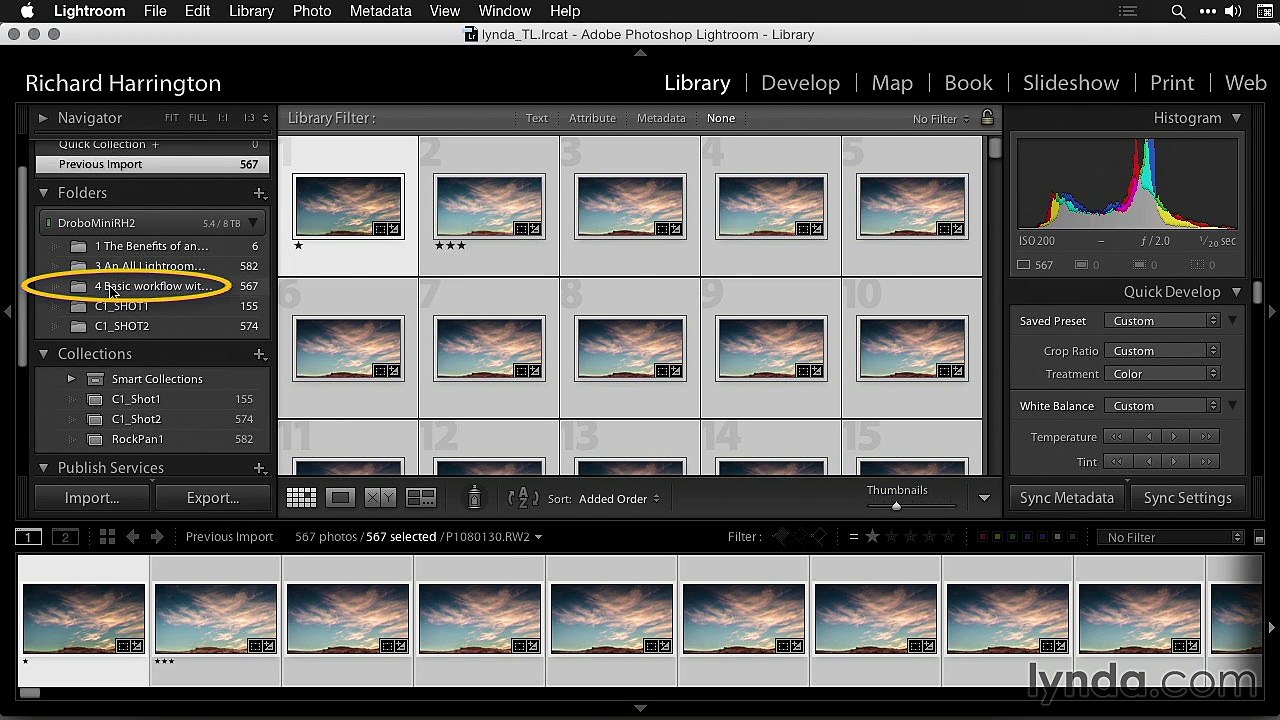
Task: Increase Temperature by large step
Action: 1206,437
